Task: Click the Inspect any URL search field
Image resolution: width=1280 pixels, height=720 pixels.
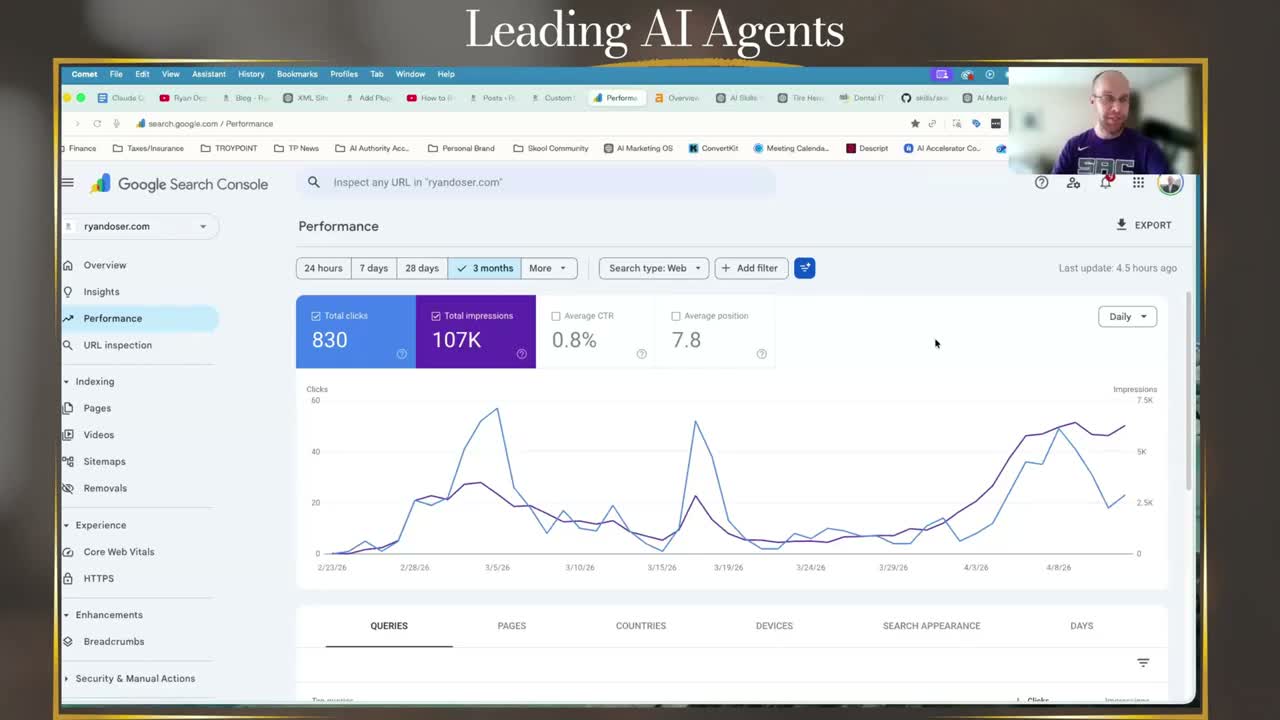Action: [536, 182]
